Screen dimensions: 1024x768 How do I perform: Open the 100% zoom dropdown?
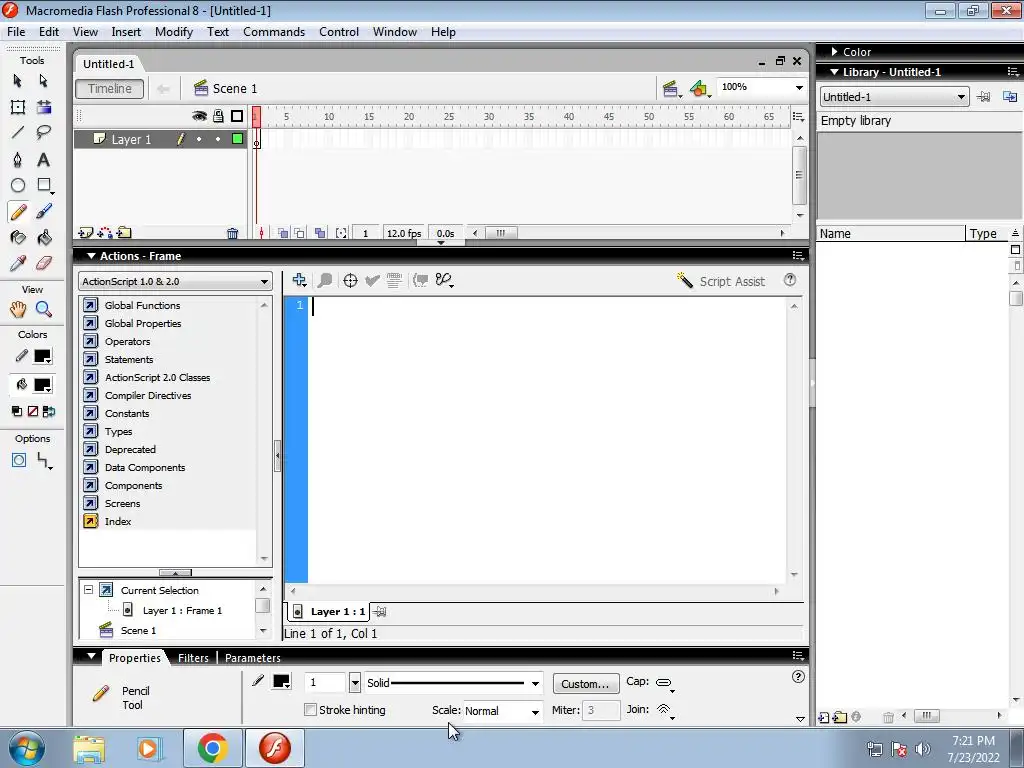click(x=799, y=88)
